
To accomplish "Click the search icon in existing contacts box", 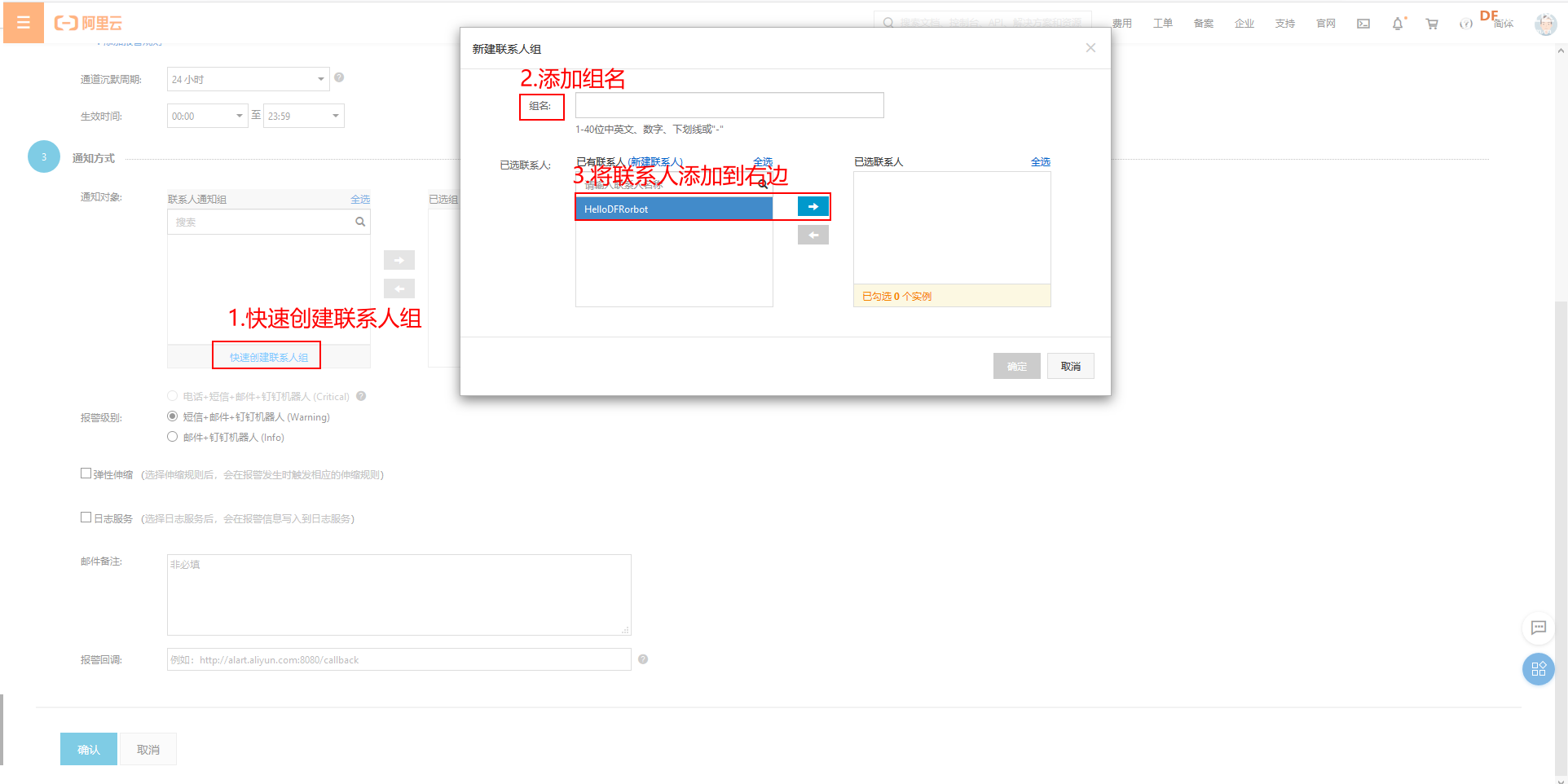I will click(763, 184).
